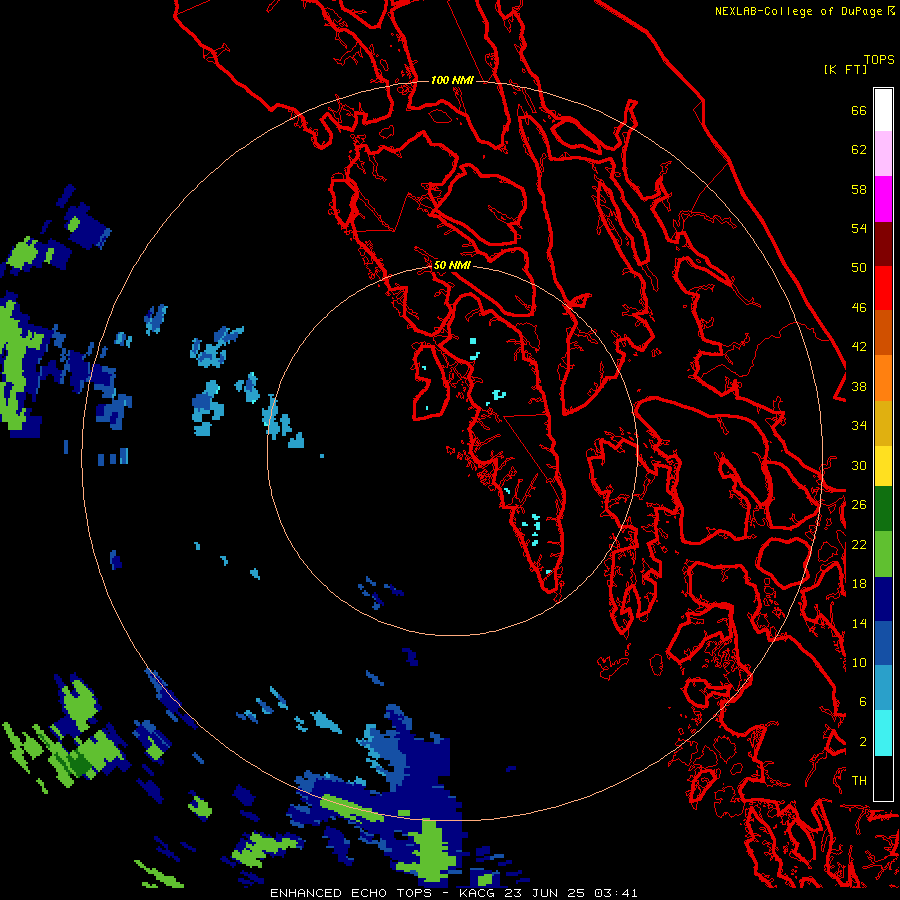This screenshot has width=900, height=900.
Task: Click the yellow legend swatch
Action: coord(883,466)
